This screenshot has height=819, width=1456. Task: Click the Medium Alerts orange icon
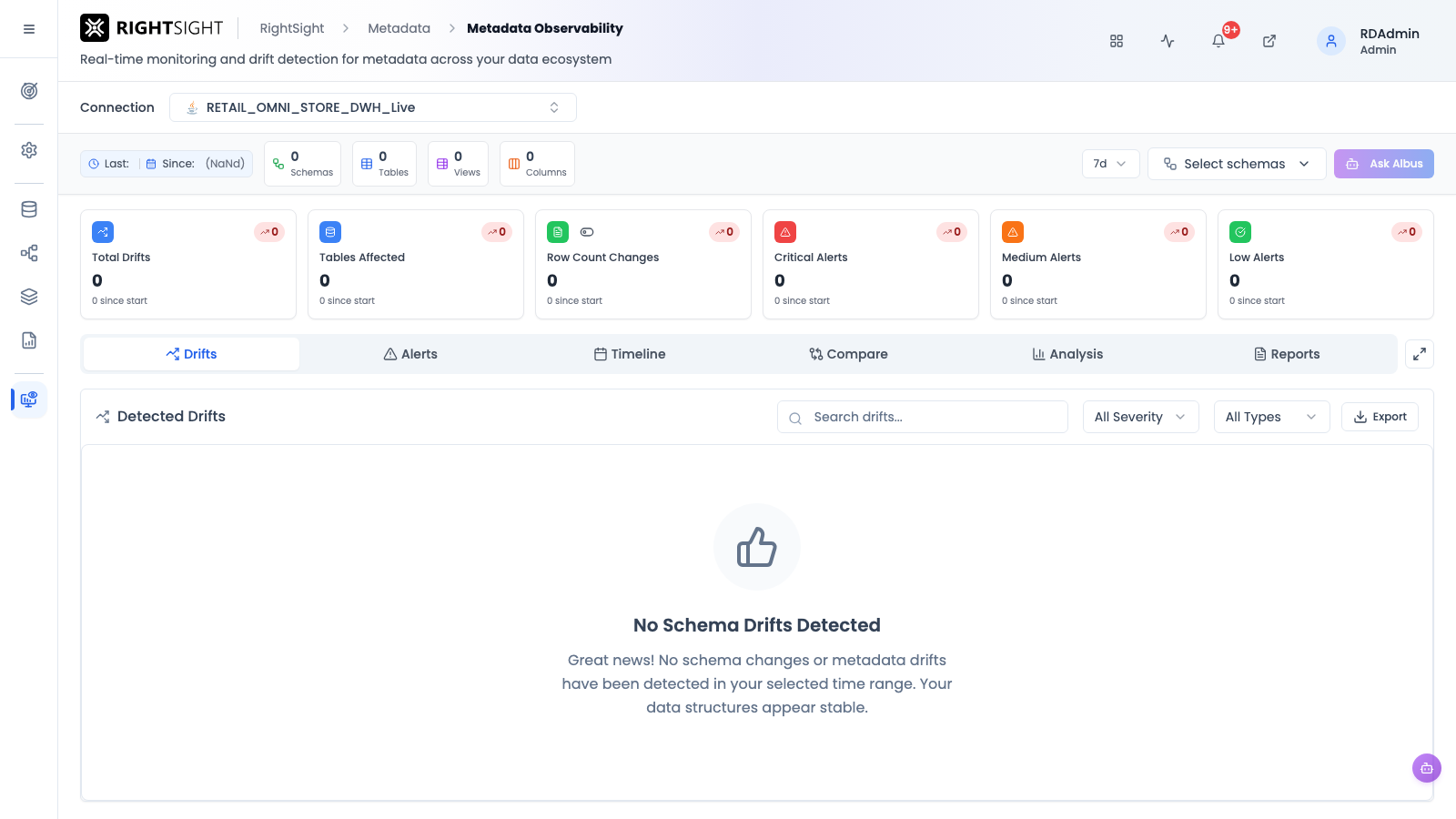[x=1013, y=232]
